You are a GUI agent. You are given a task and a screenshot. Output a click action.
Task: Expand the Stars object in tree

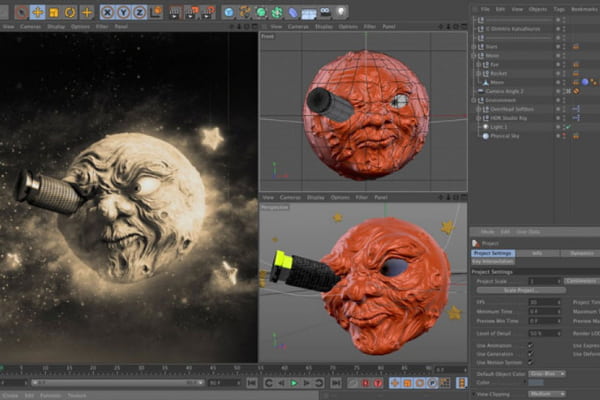(474, 47)
